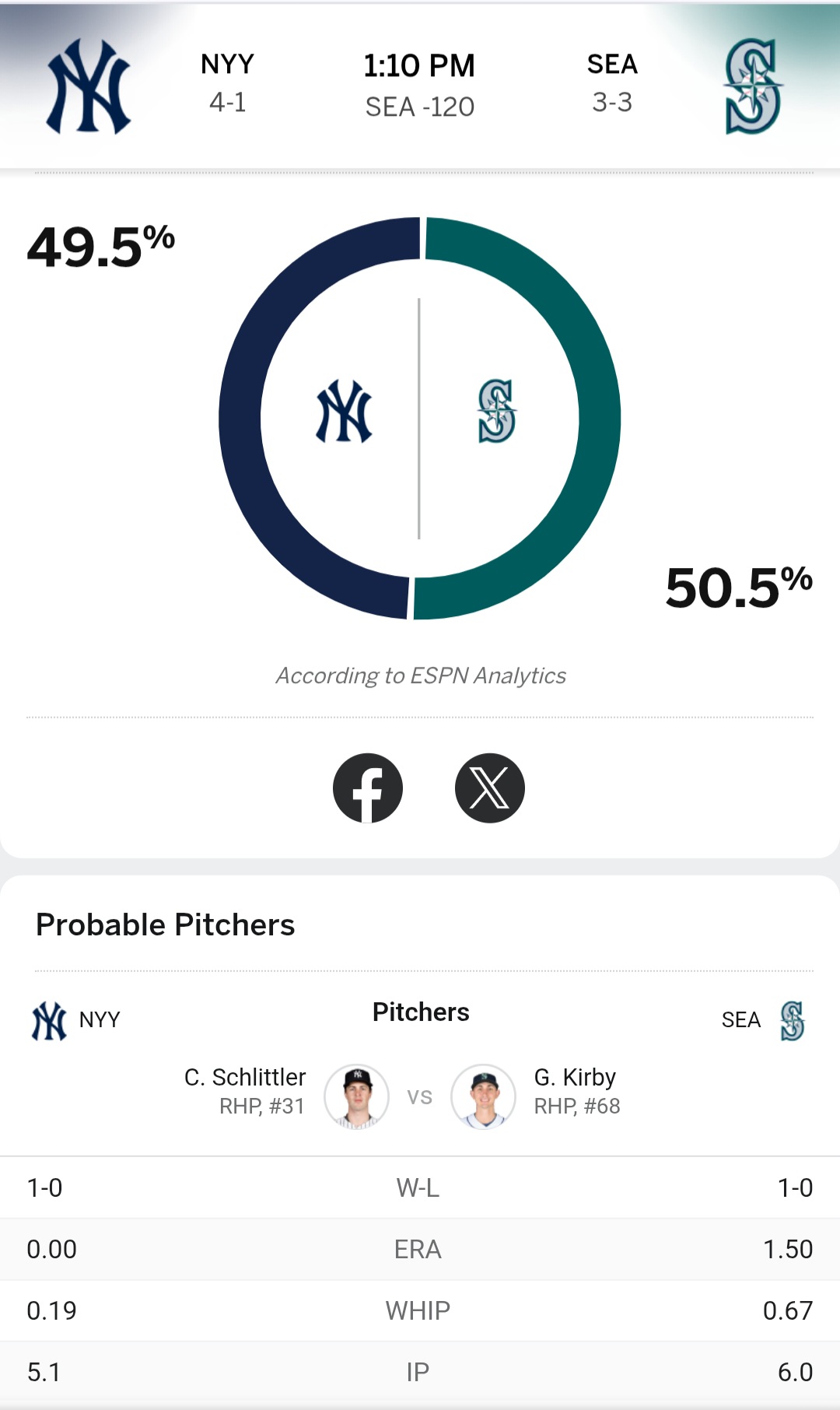Tap the Mariners logo in header
Viewport: 840px width, 1410px height.
coord(752,86)
